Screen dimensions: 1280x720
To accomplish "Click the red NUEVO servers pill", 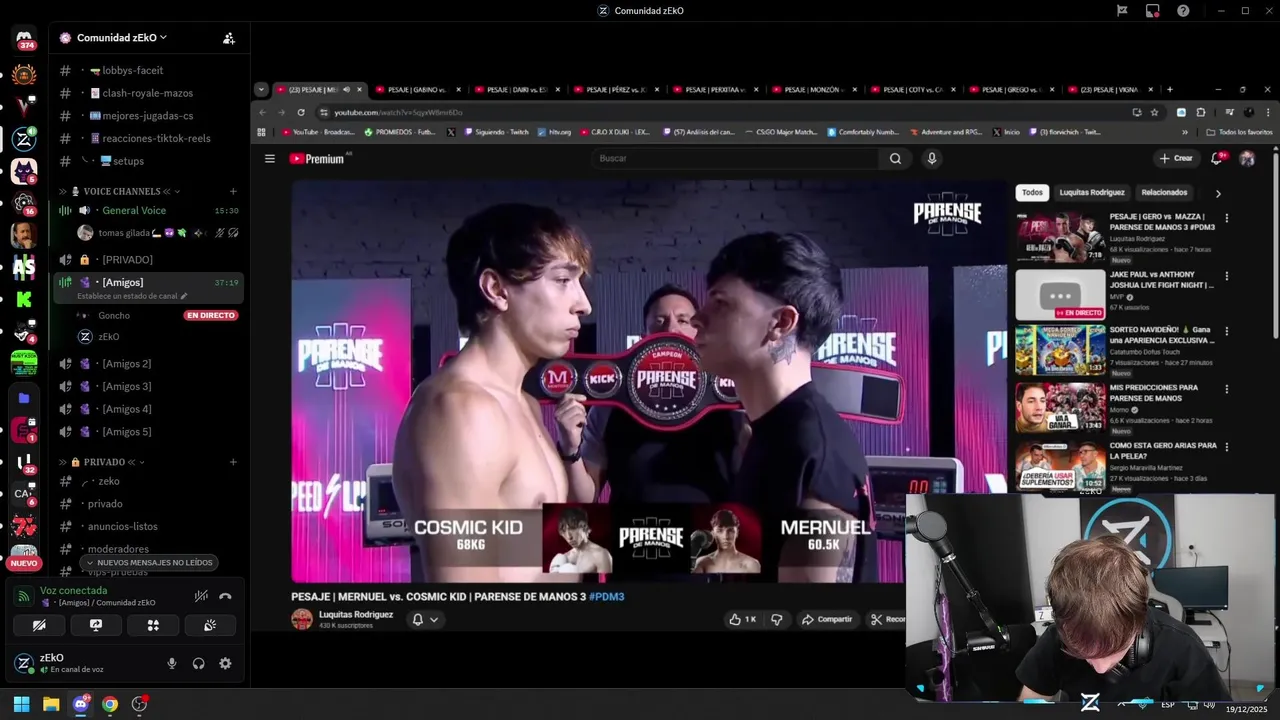I will pyautogui.click(x=24, y=563).
